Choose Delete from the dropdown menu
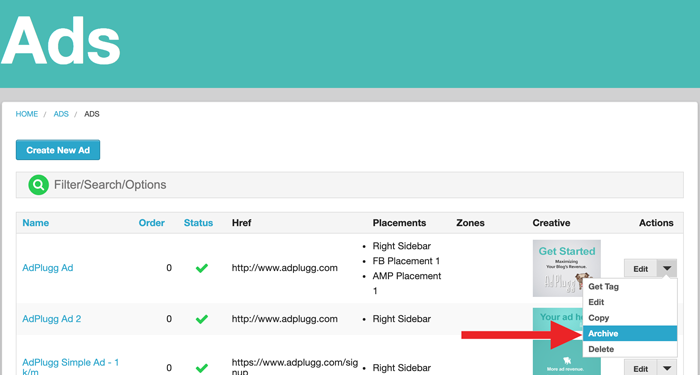Image resolution: width=700 pixels, height=375 pixels. (x=630, y=349)
